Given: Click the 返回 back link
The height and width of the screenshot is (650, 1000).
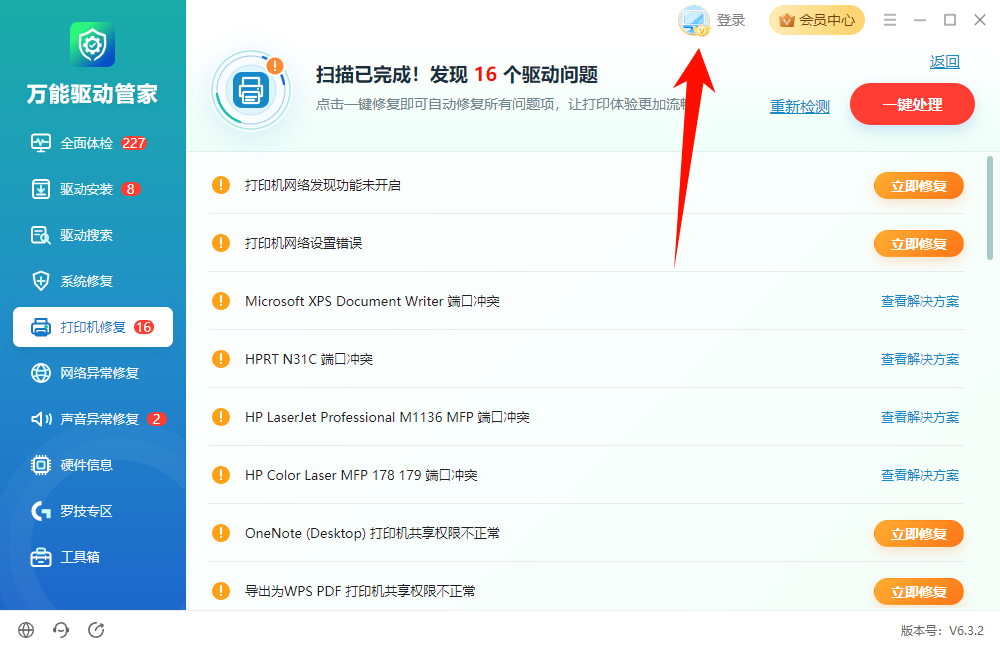Looking at the screenshot, I should pyautogui.click(x=945, y=61).
